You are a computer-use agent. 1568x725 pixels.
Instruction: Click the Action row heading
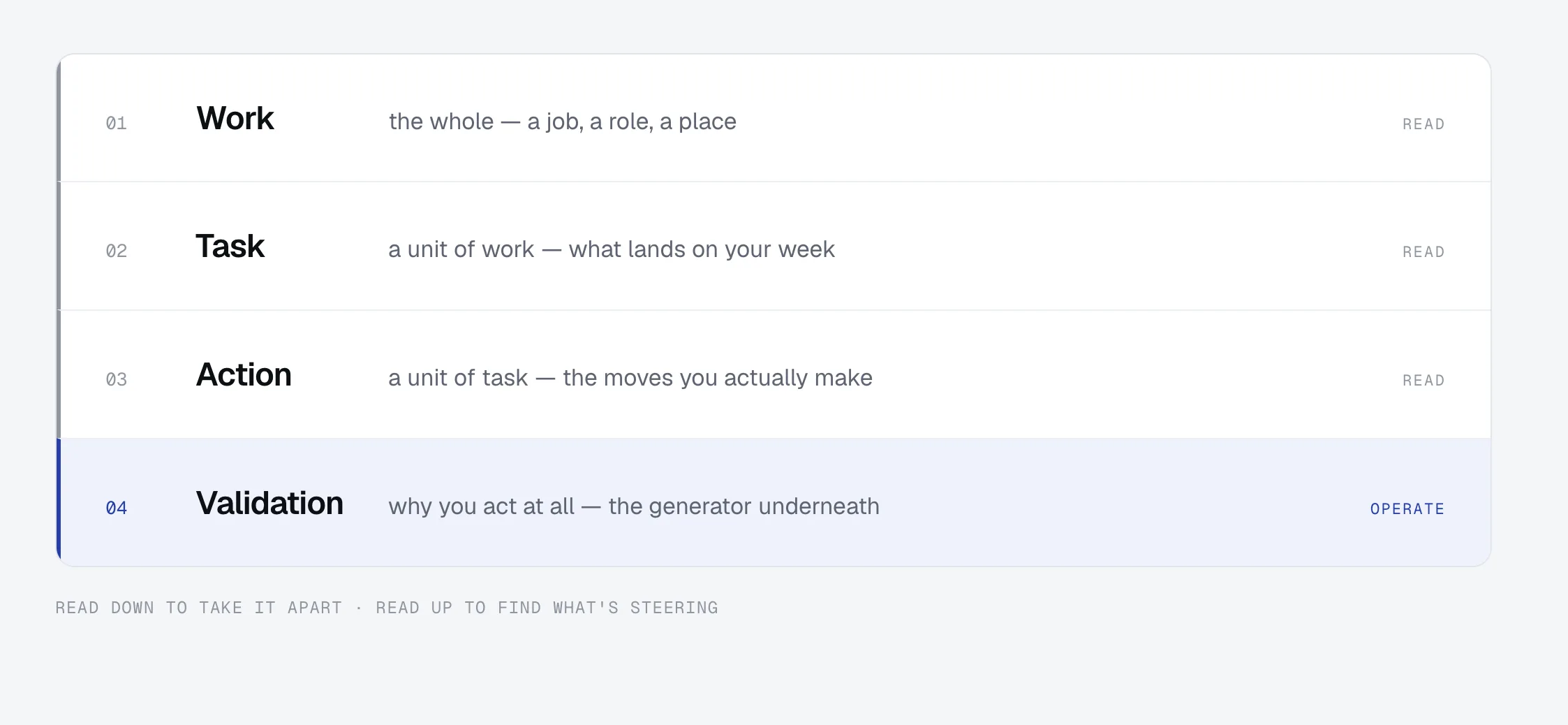[244, 374]
